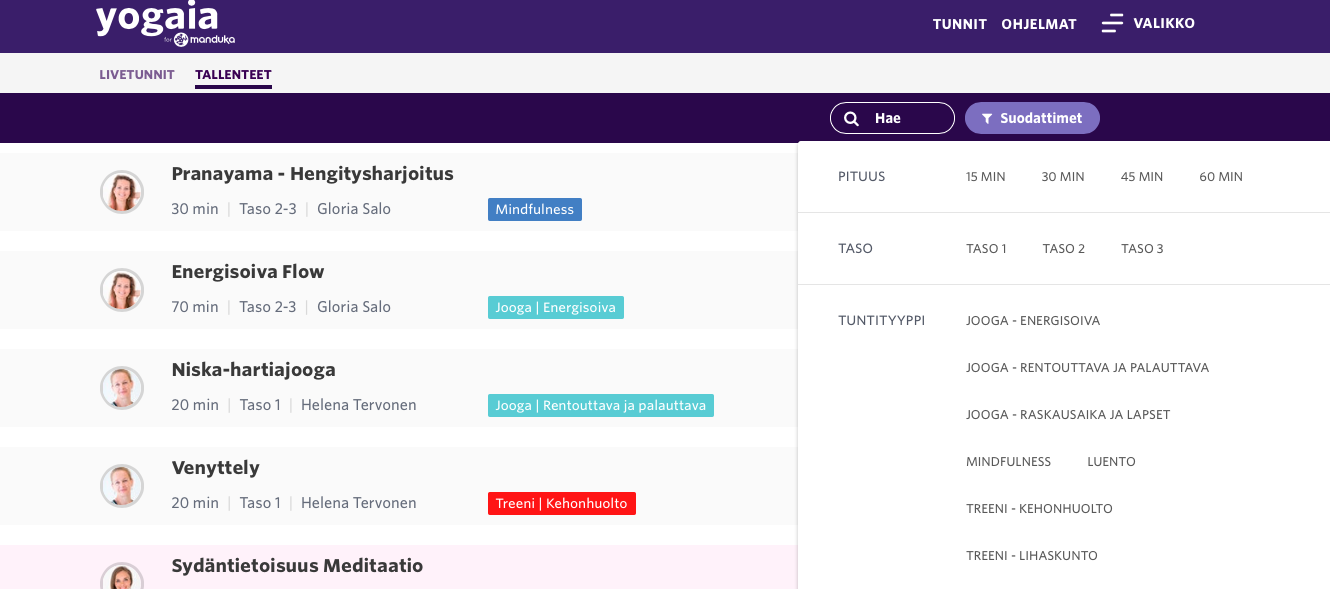Viewport: 1330px width, 589px height.
Task: Filter by 30 MIN length
Action: pyautogui.click(x=1063, y=177)
